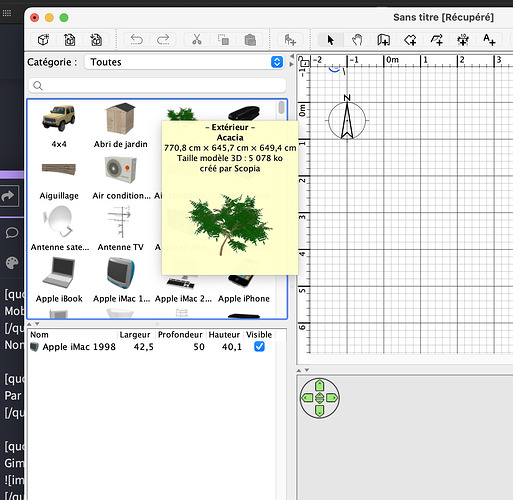
Task: Uncheck Visible for Apple iMac 1998
Action: click(x=259, y=347)
